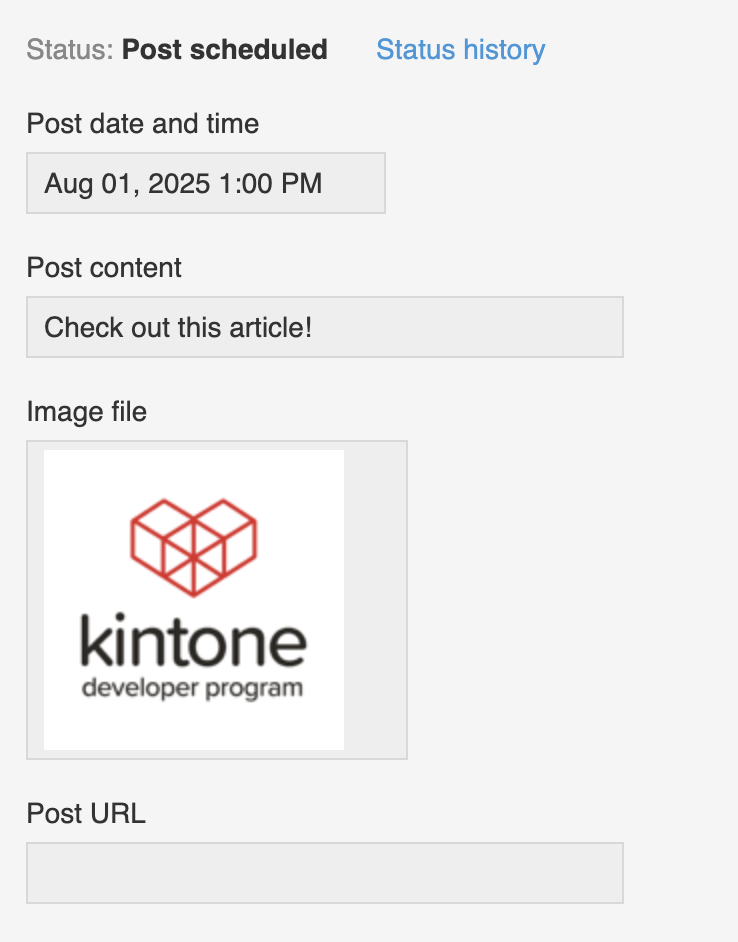Click the Post content label

click(x=104, y=268)
